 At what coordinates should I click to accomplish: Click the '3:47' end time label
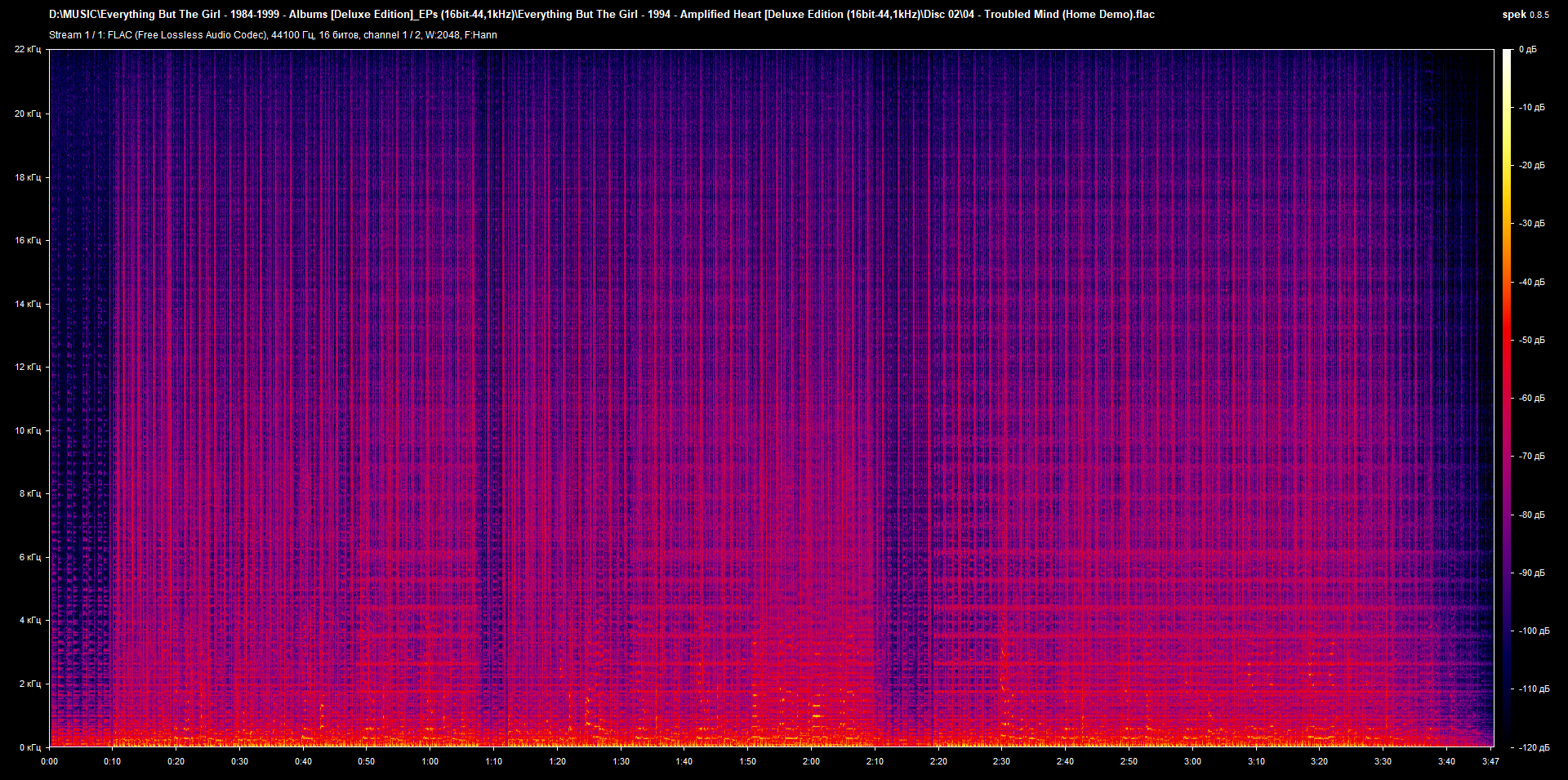tap(1490, 761)
